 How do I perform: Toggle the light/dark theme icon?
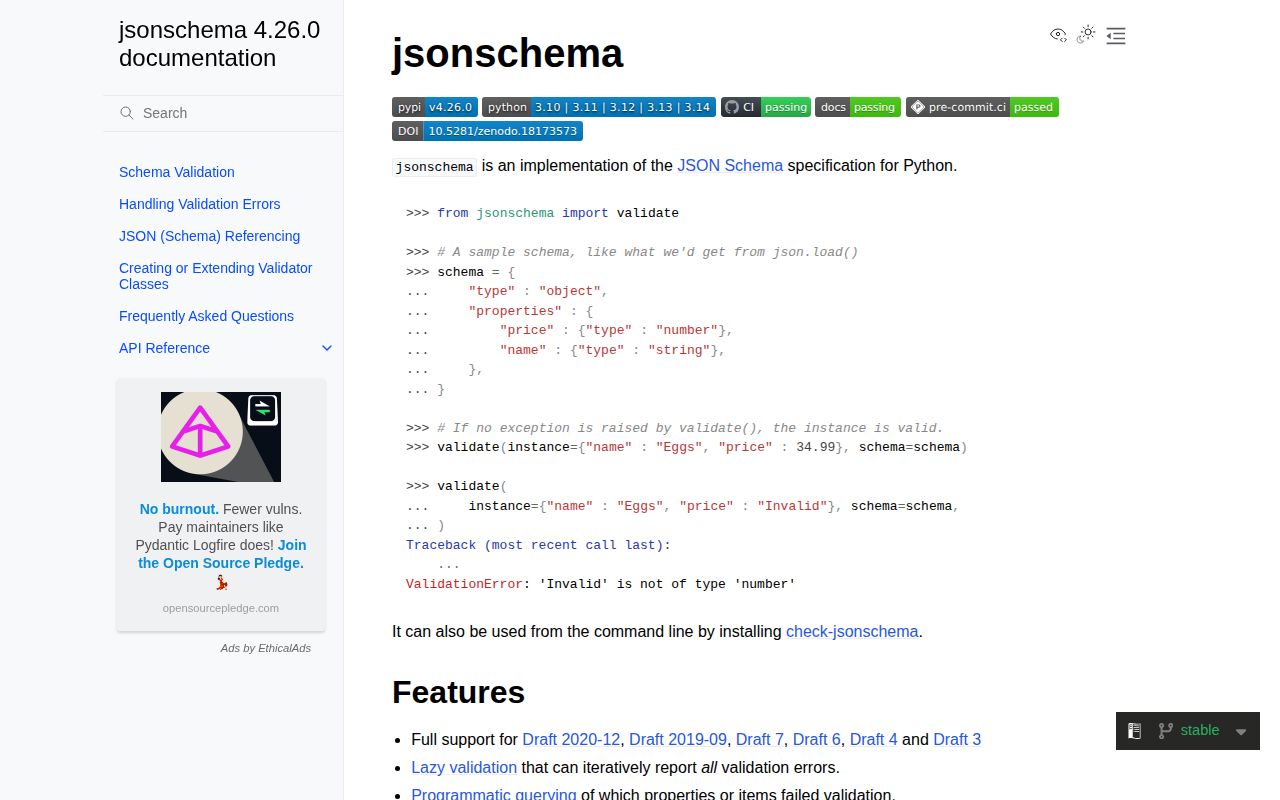(x=1087, y=35)
